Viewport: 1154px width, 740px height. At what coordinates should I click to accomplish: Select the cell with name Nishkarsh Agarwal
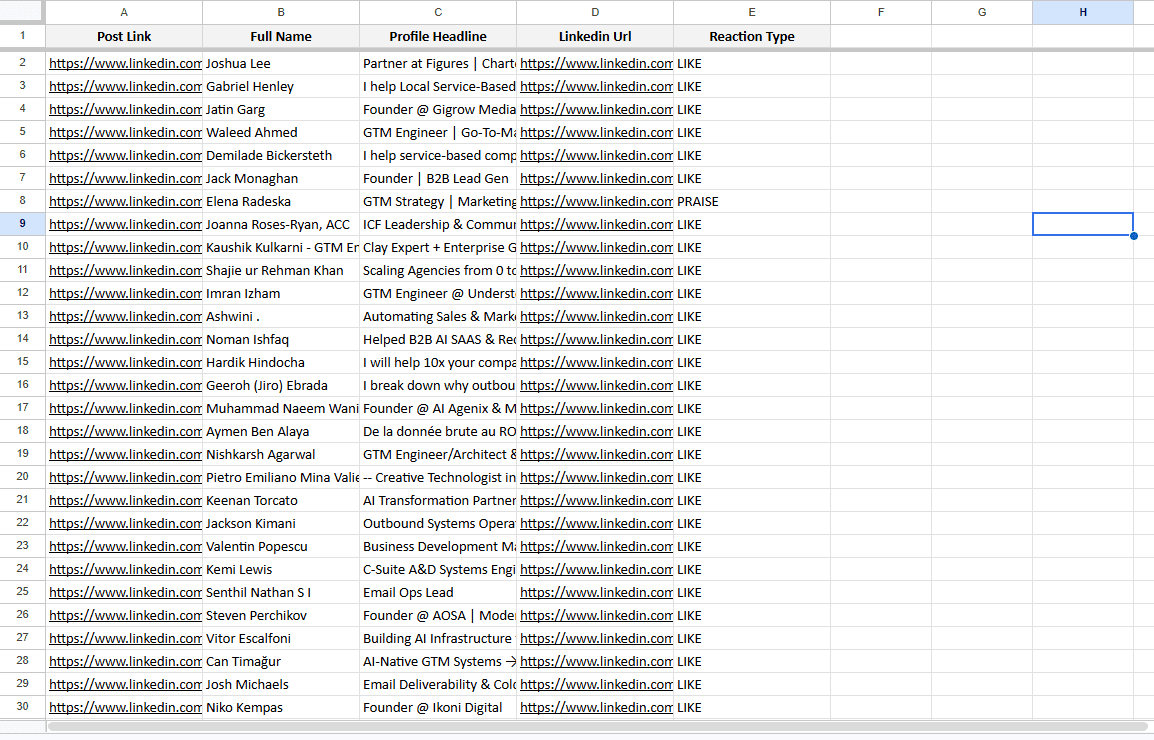[x=281, y=454]
